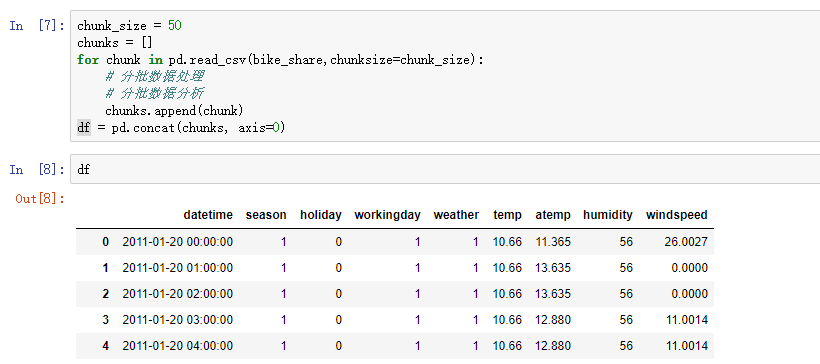Screen dimensions: 820x364
Task: Click the workingday column header
Action: 388,215
